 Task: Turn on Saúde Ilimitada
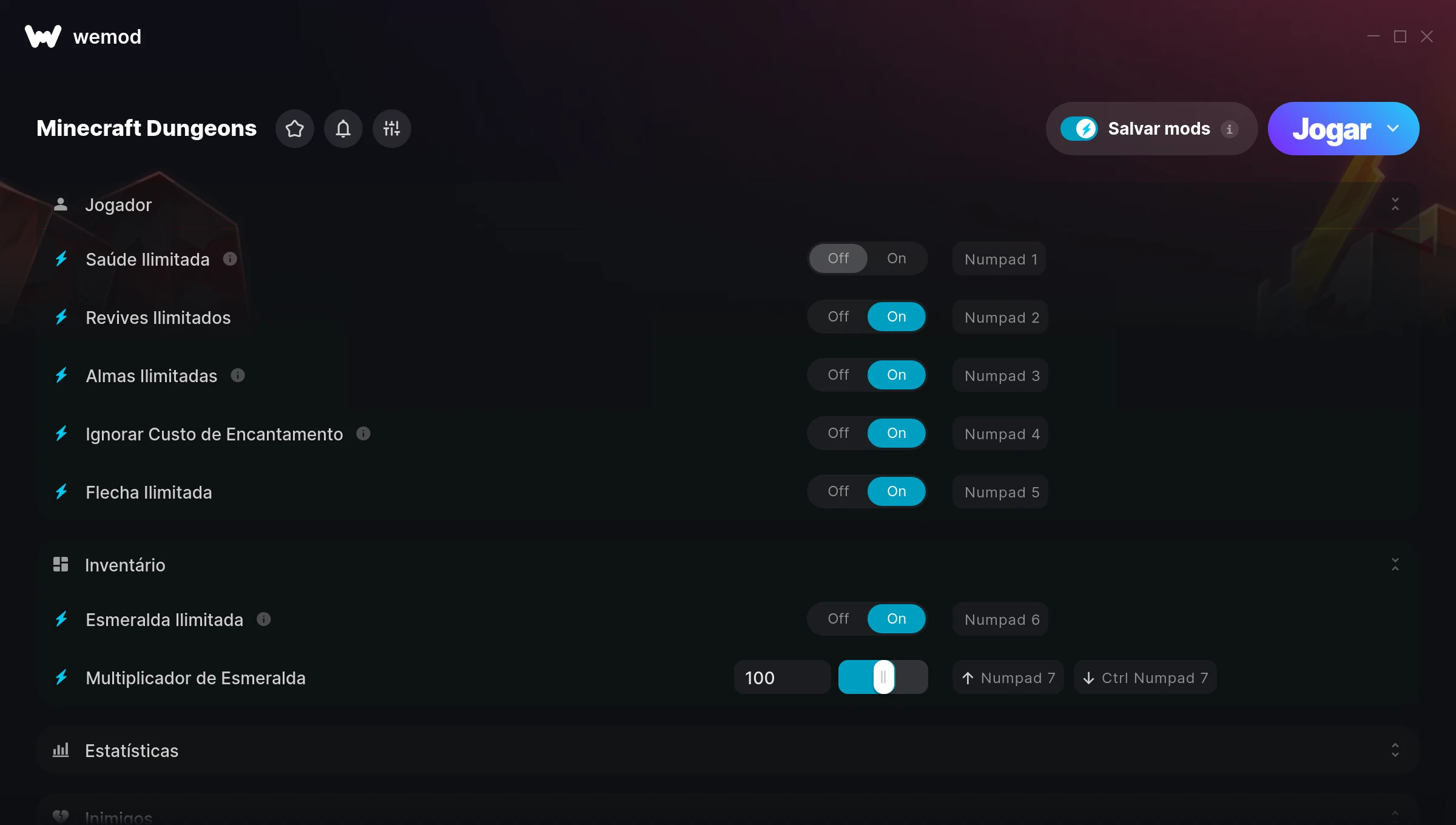(897, 258)
